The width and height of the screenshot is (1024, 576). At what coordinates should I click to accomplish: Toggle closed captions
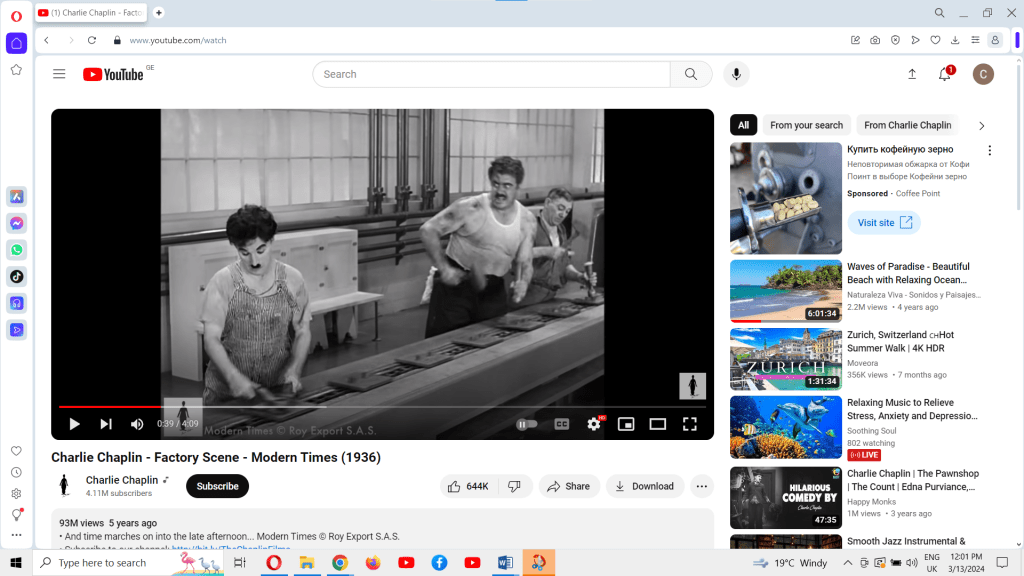tap(562, 424)
